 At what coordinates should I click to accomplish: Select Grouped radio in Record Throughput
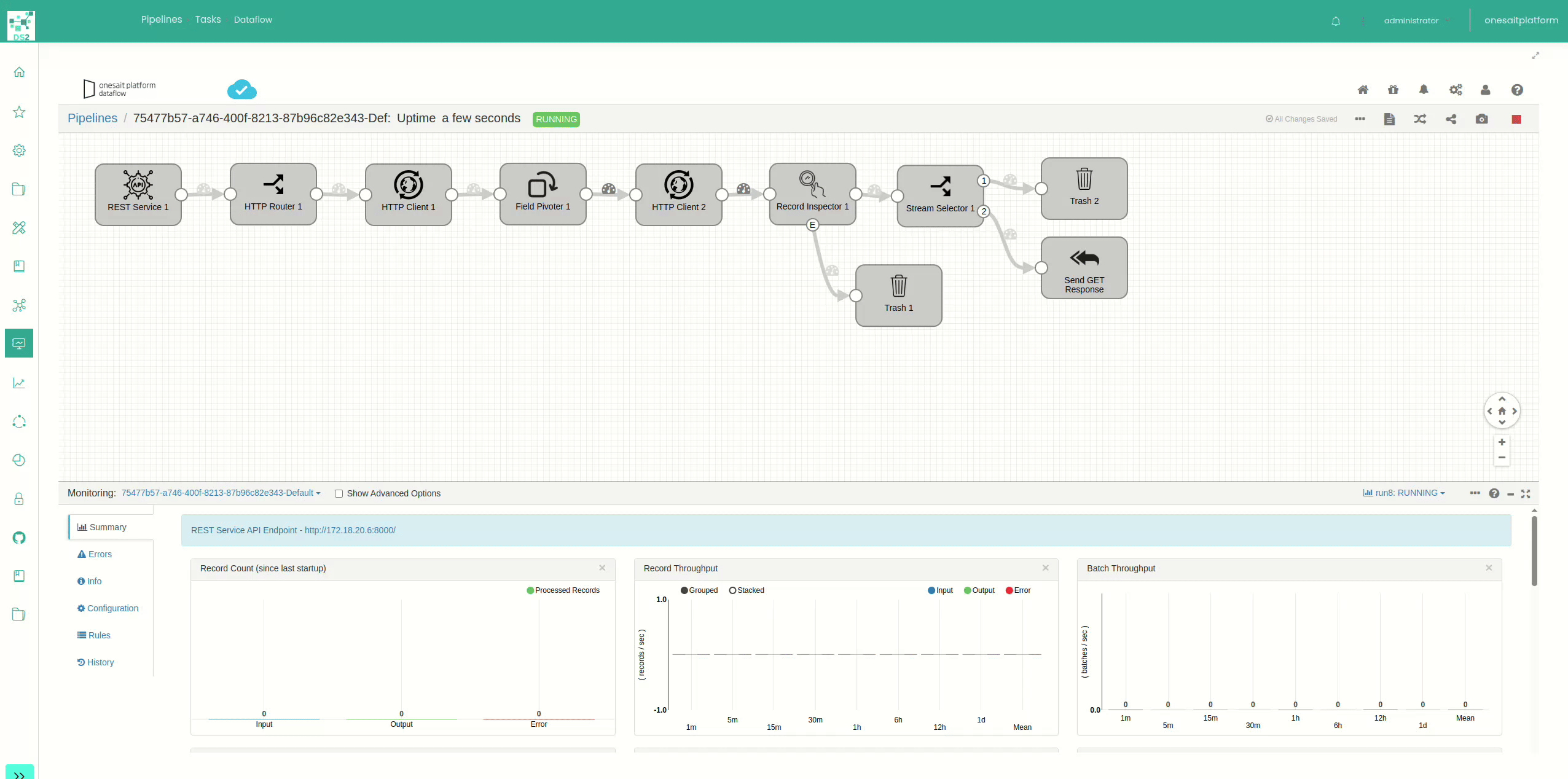pos(684,590)
